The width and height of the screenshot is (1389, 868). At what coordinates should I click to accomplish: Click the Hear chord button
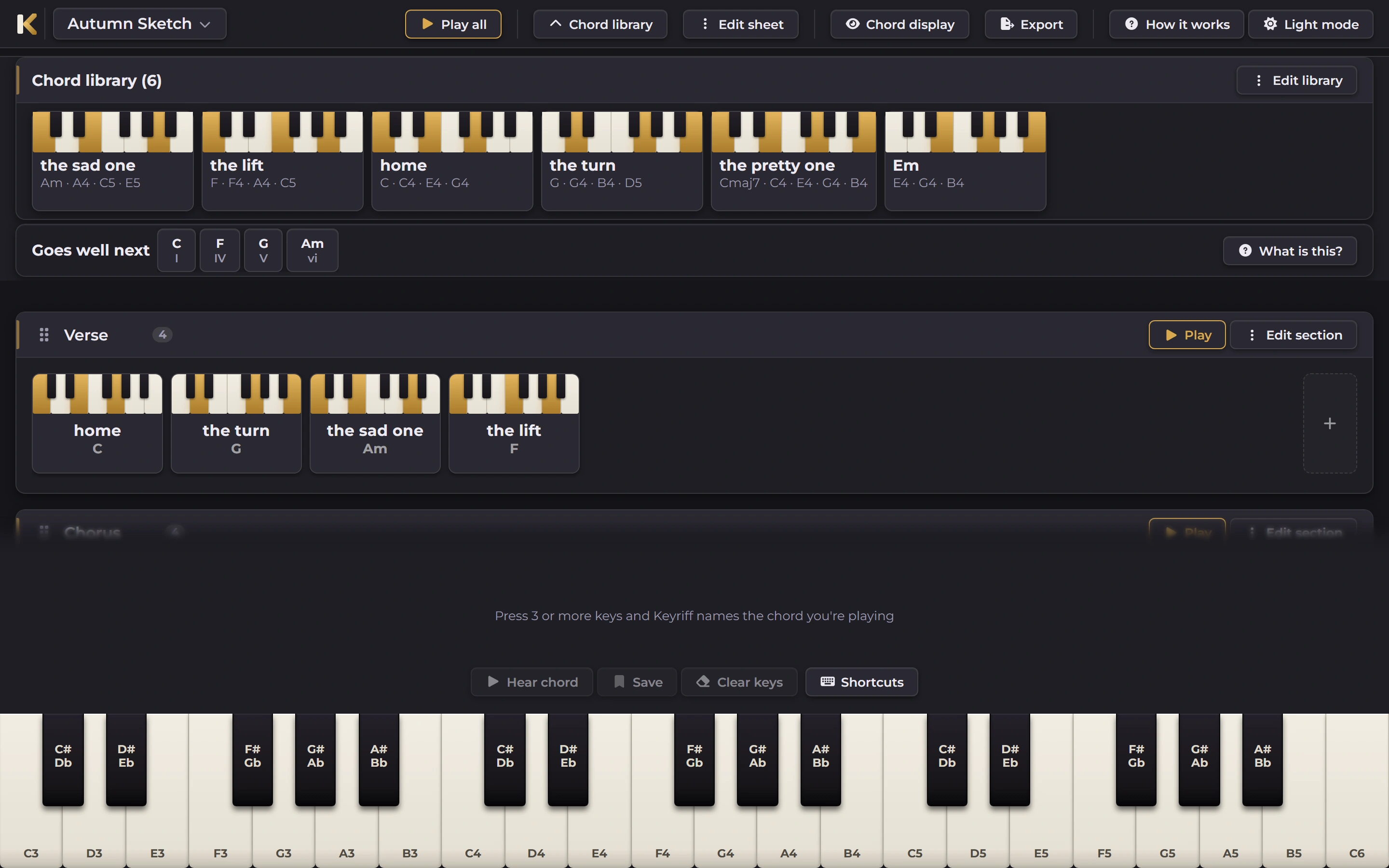531,682
